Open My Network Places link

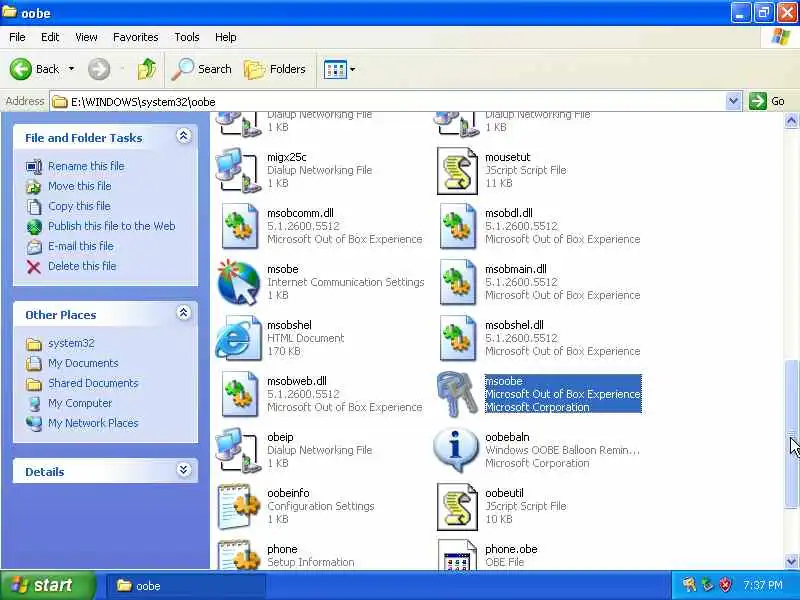click(x=93, y=423)
